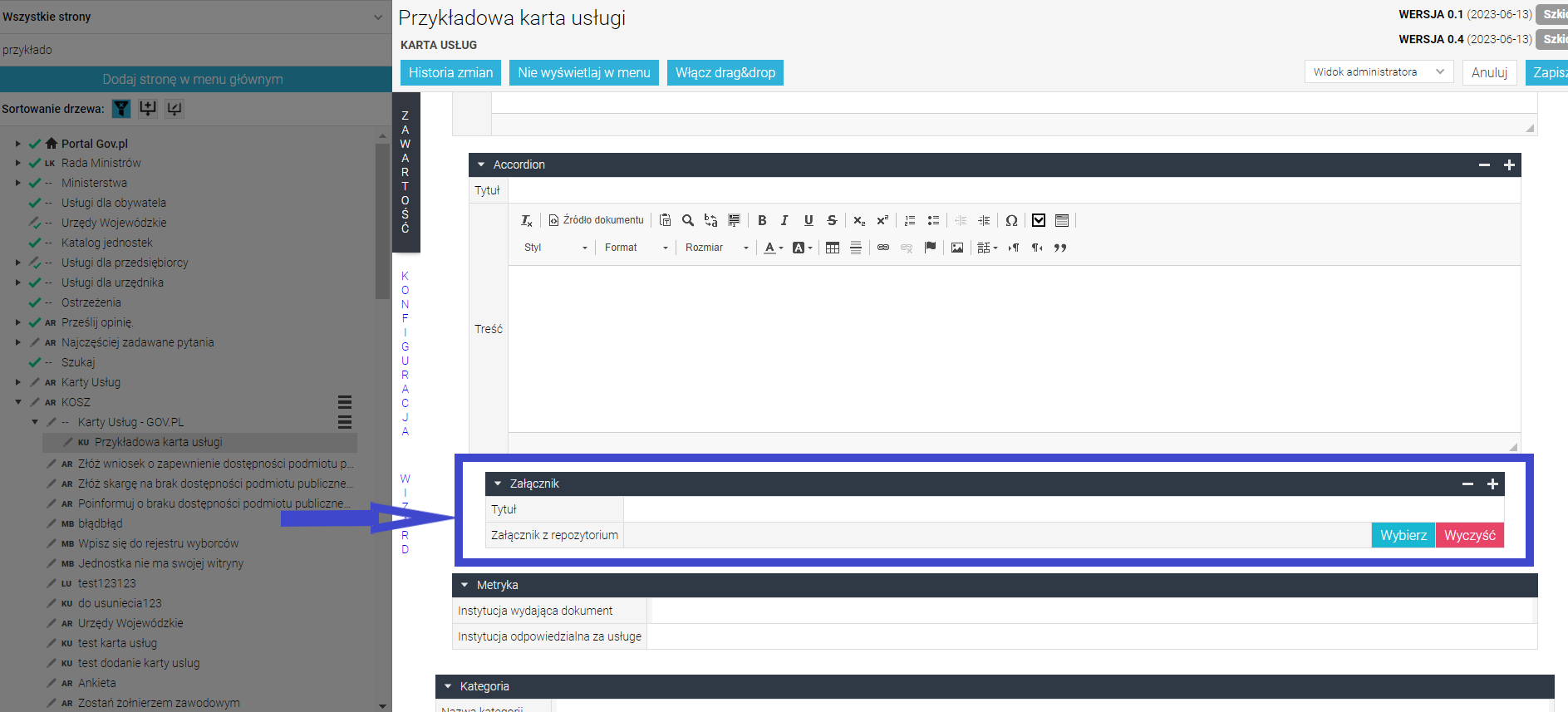Insert horizontal line

pos(856,248)
